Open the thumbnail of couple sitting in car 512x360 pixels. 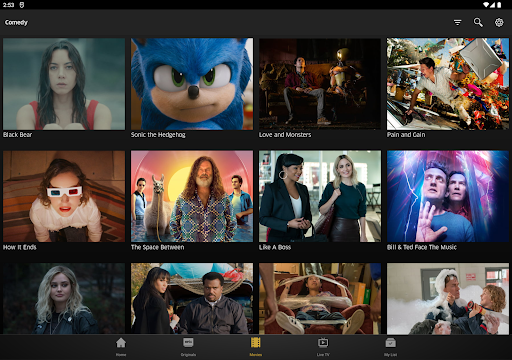point(192,299)
